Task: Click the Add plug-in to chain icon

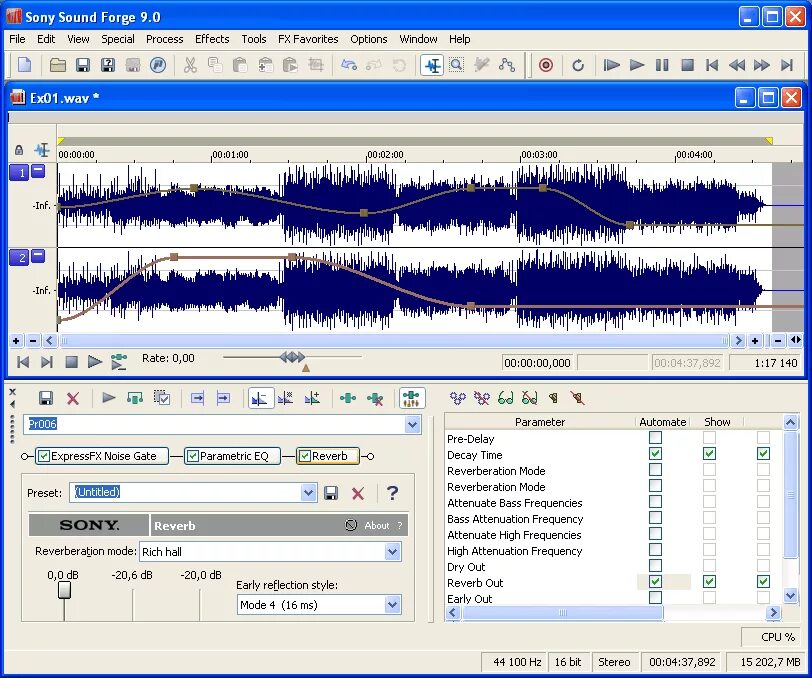Action: (347, 398)
